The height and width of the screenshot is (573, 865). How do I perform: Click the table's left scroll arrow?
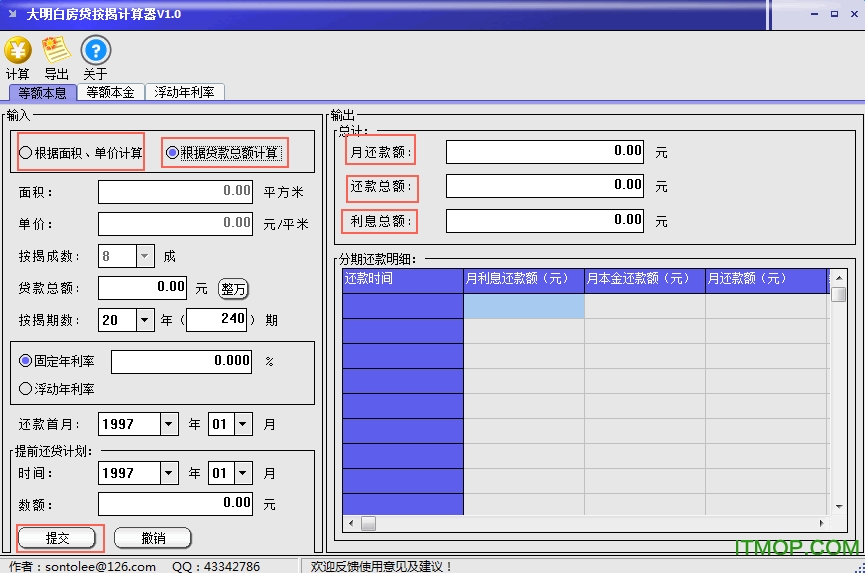[351, 523]
